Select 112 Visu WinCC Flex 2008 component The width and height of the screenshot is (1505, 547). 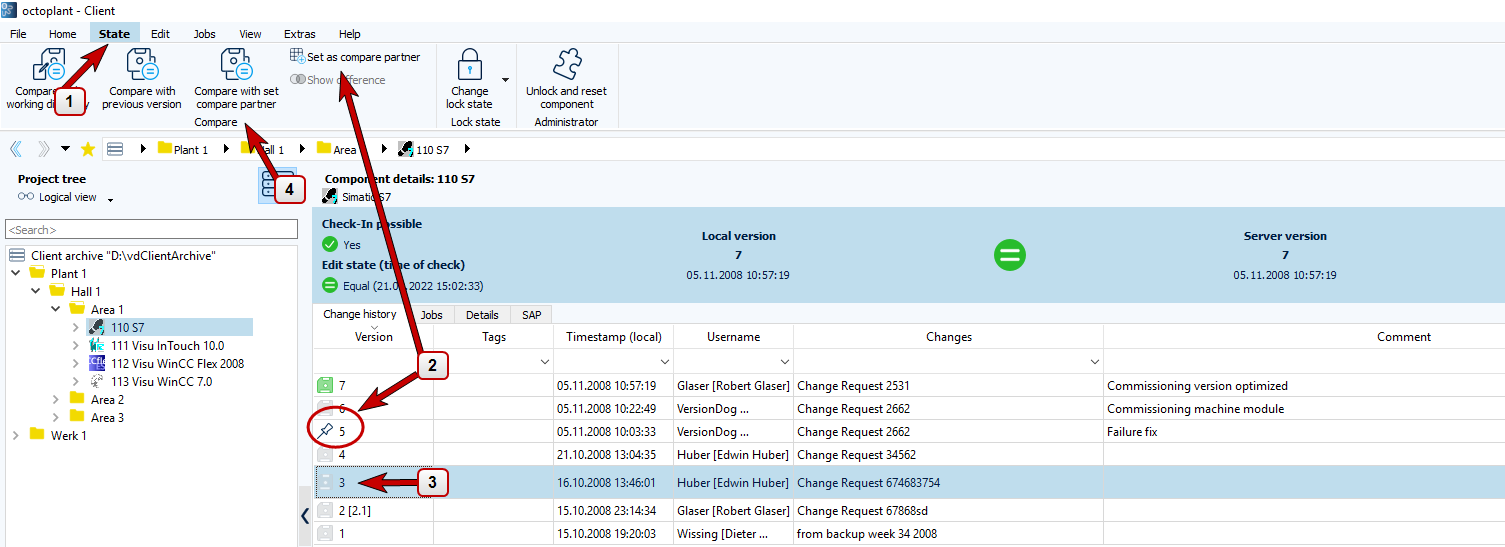click(x=177, y=363)
